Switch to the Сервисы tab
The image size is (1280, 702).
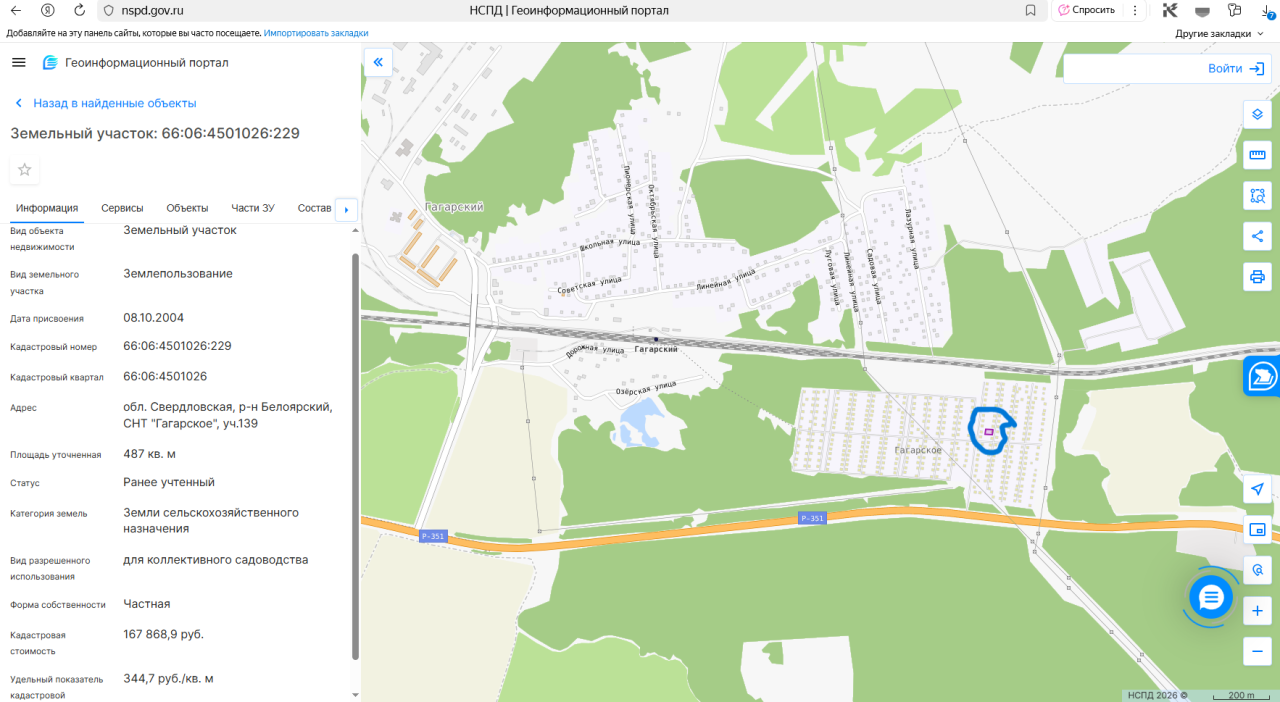click(122, 208)
